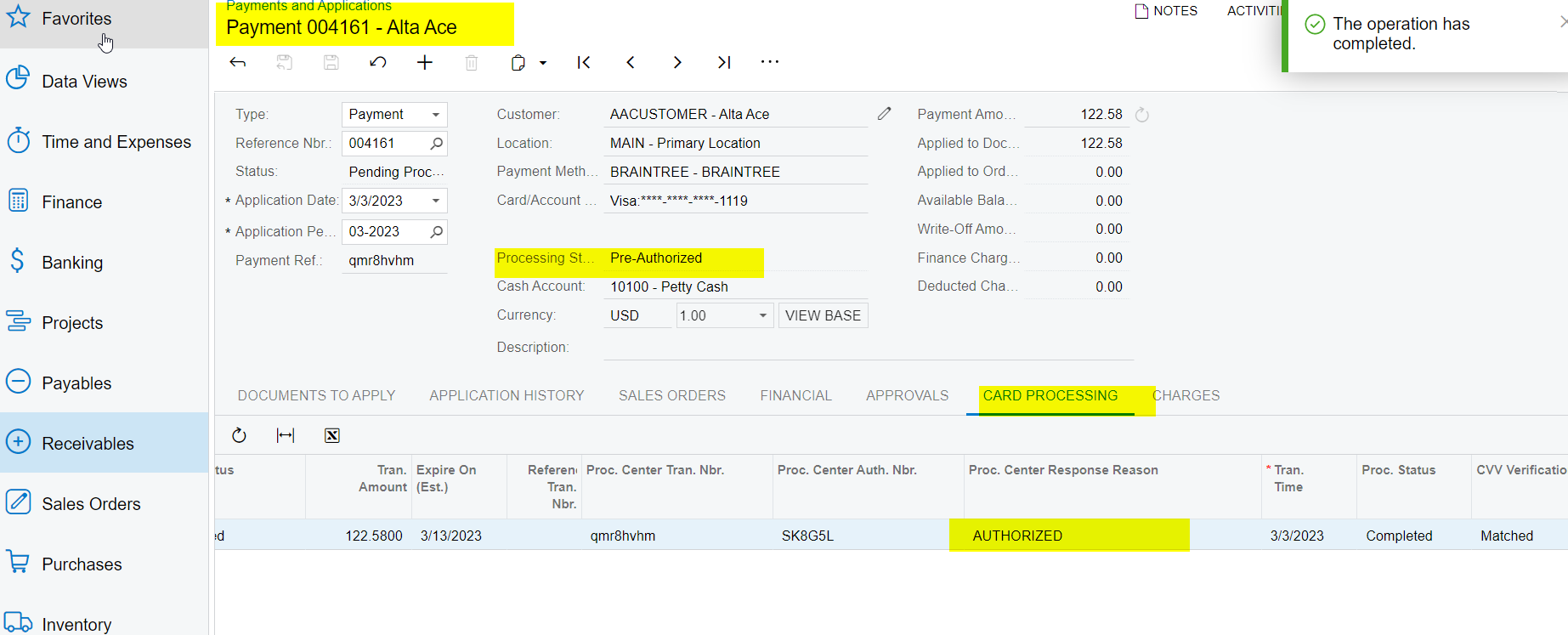The width and height of the screenshot is (1568, 635).
Task: Click the 3/13/2023 expire date cell
Action: (459, 536)
